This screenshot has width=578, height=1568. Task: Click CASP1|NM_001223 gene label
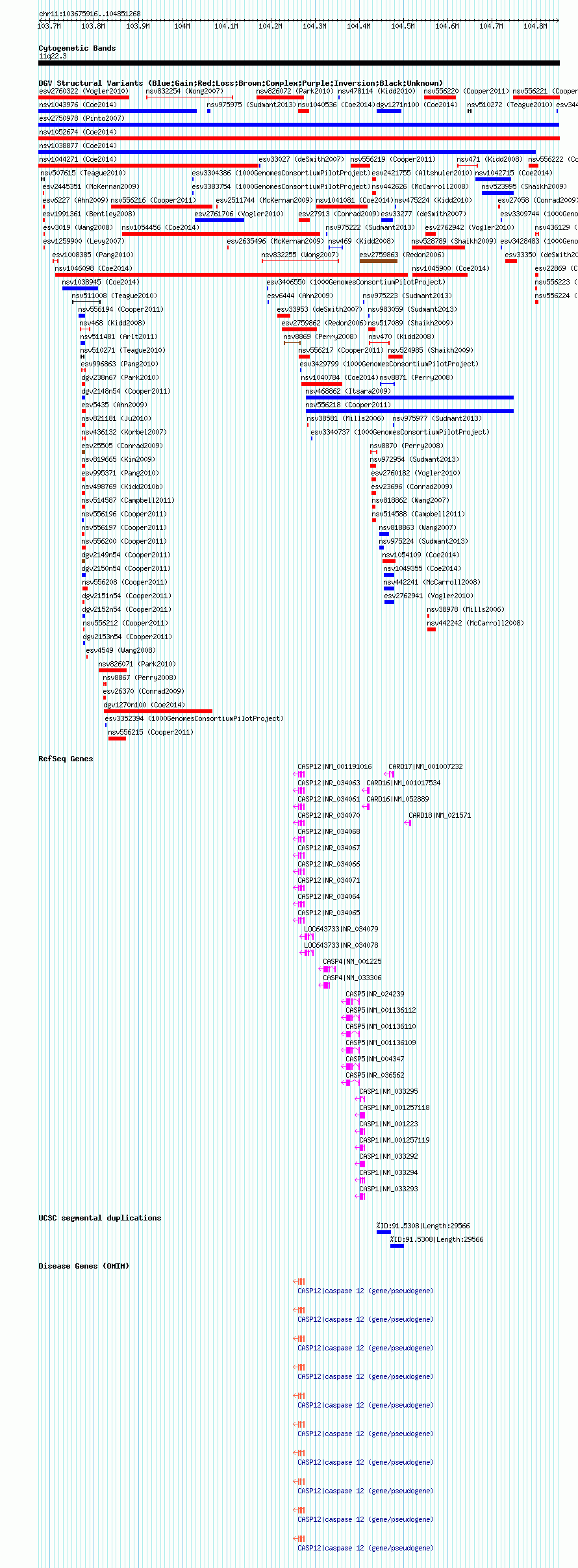388,1124
